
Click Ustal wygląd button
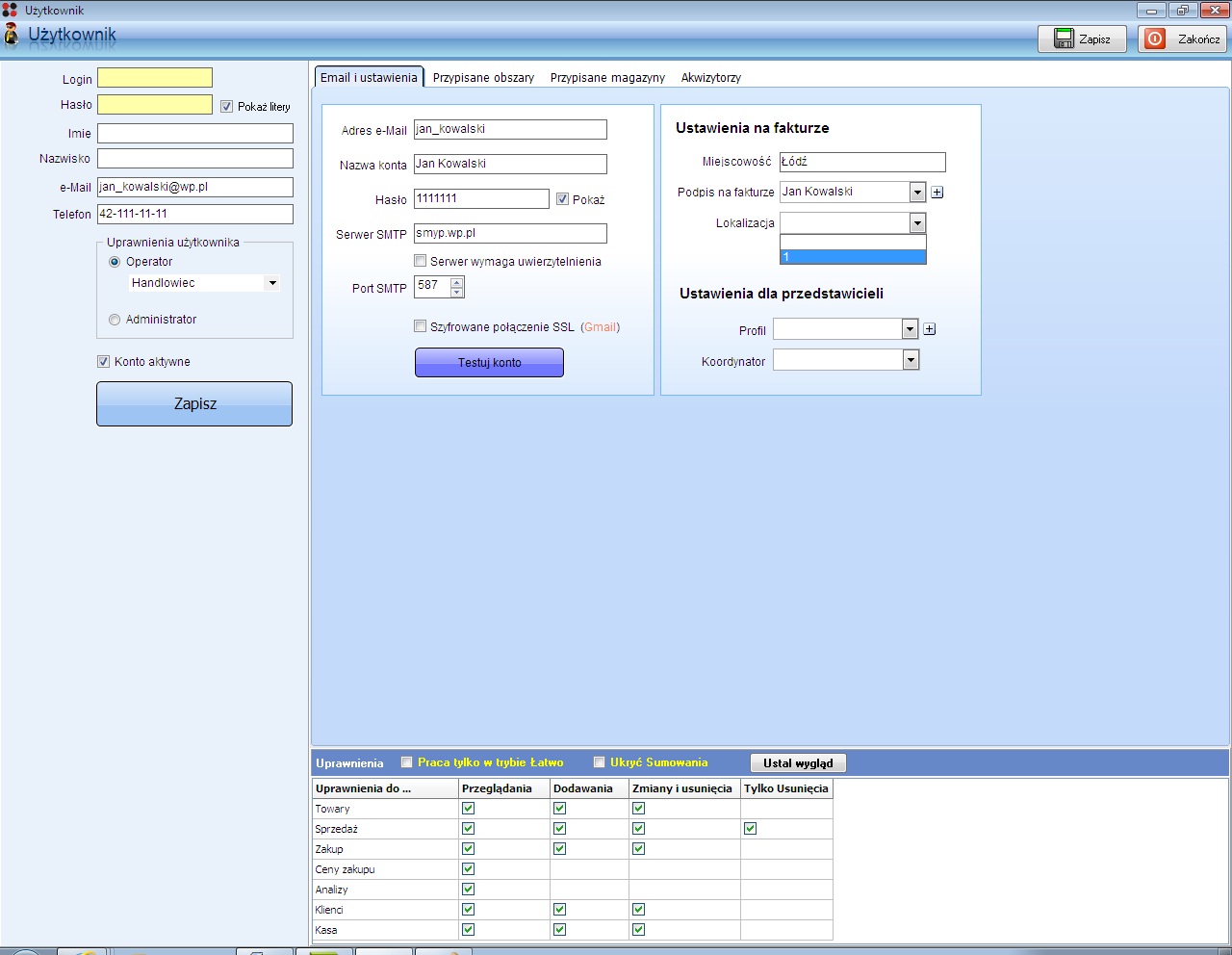[798, 763]
